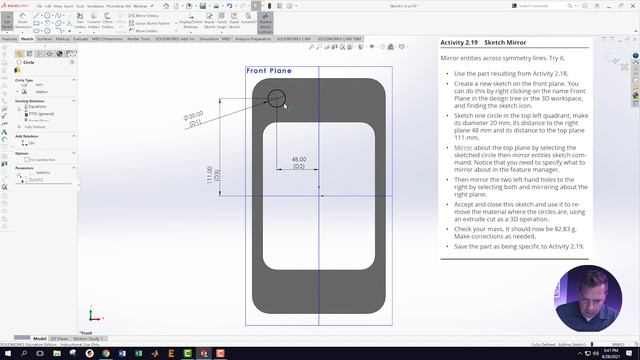Switch to the Features tab
640x360 pixels.
click(9, 39)
